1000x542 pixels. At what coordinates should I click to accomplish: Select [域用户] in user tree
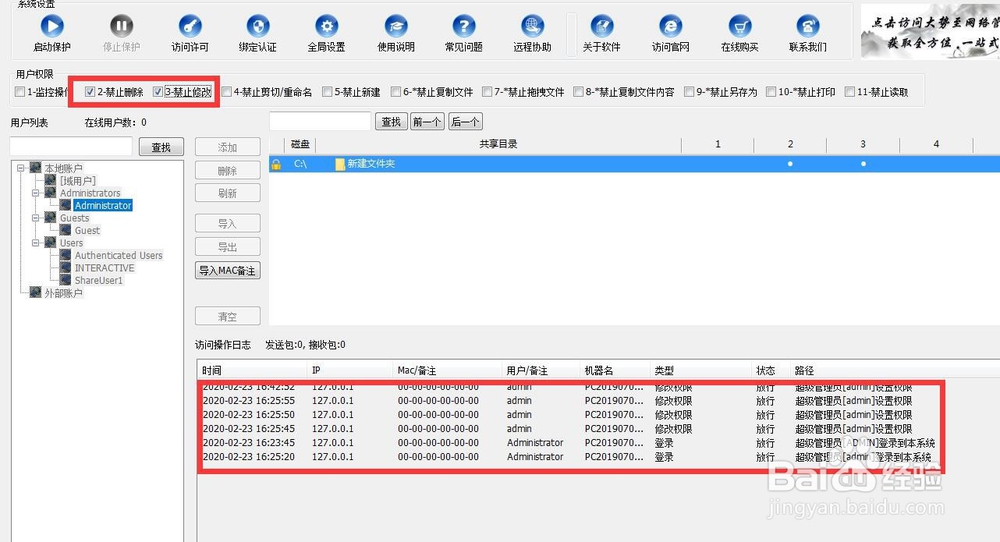77,180
